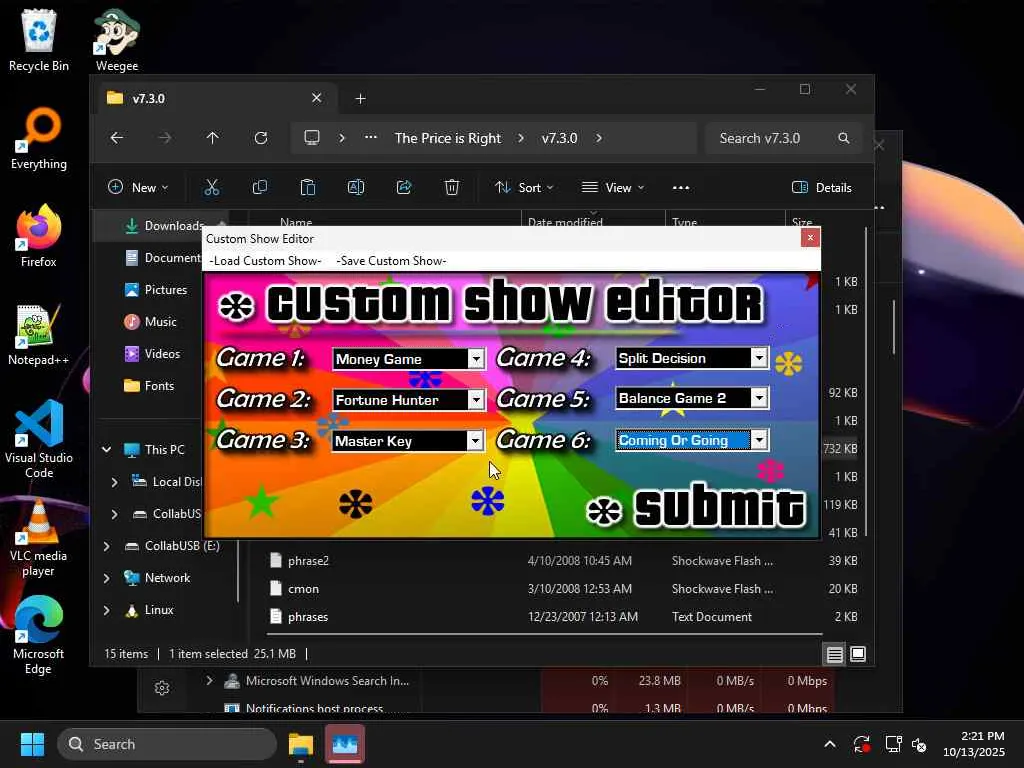Viewport: 1024px width, 768px height.
Task: Click the v7.3.0 breadcrumb in address bar
Action: (x=559, y=138)
